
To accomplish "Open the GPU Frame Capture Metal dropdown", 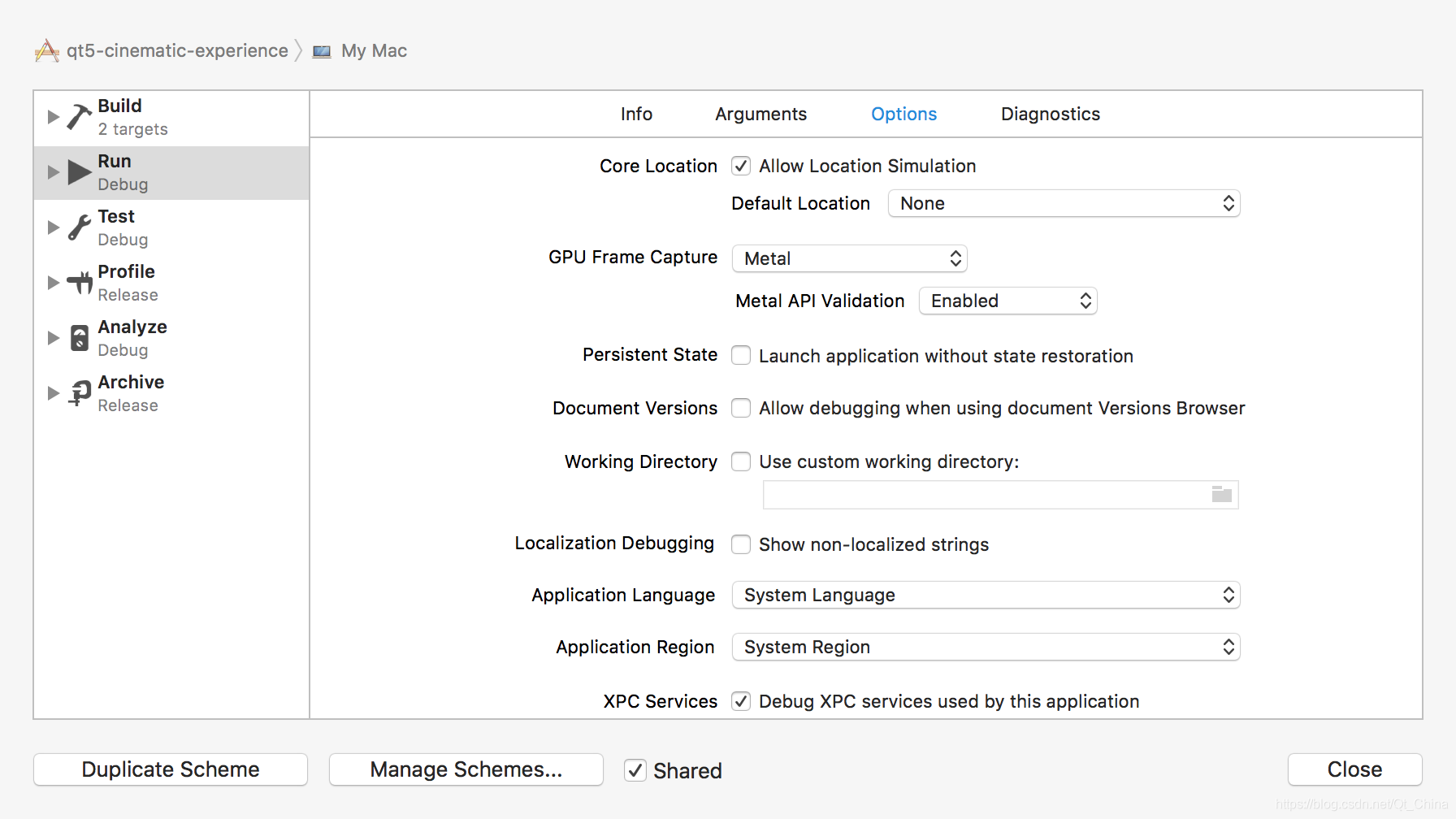I will (850, 258).
